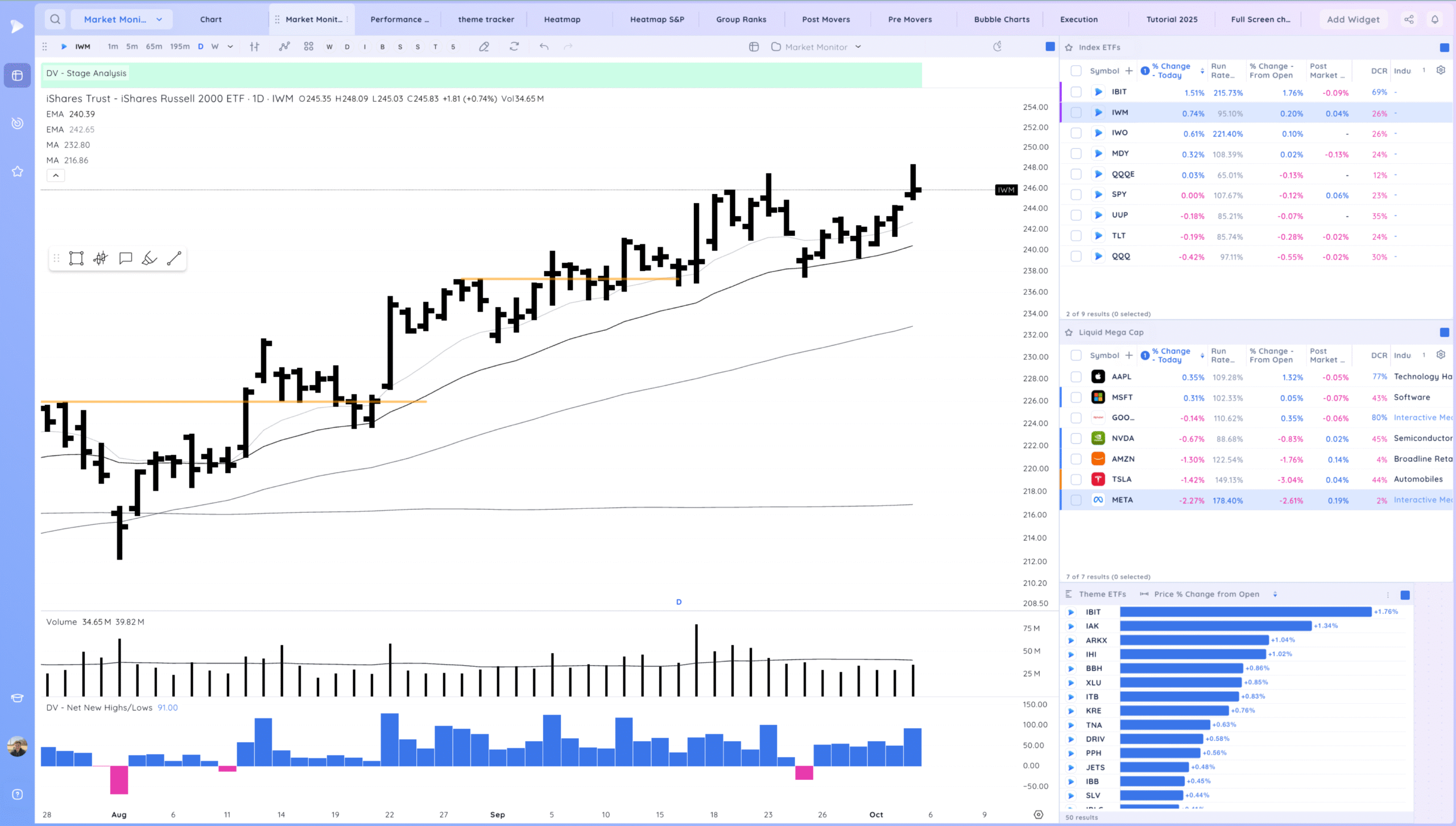Open the Group Ranks tab
The width and height of the screenshot is (1456, 826).
point(741,19)
